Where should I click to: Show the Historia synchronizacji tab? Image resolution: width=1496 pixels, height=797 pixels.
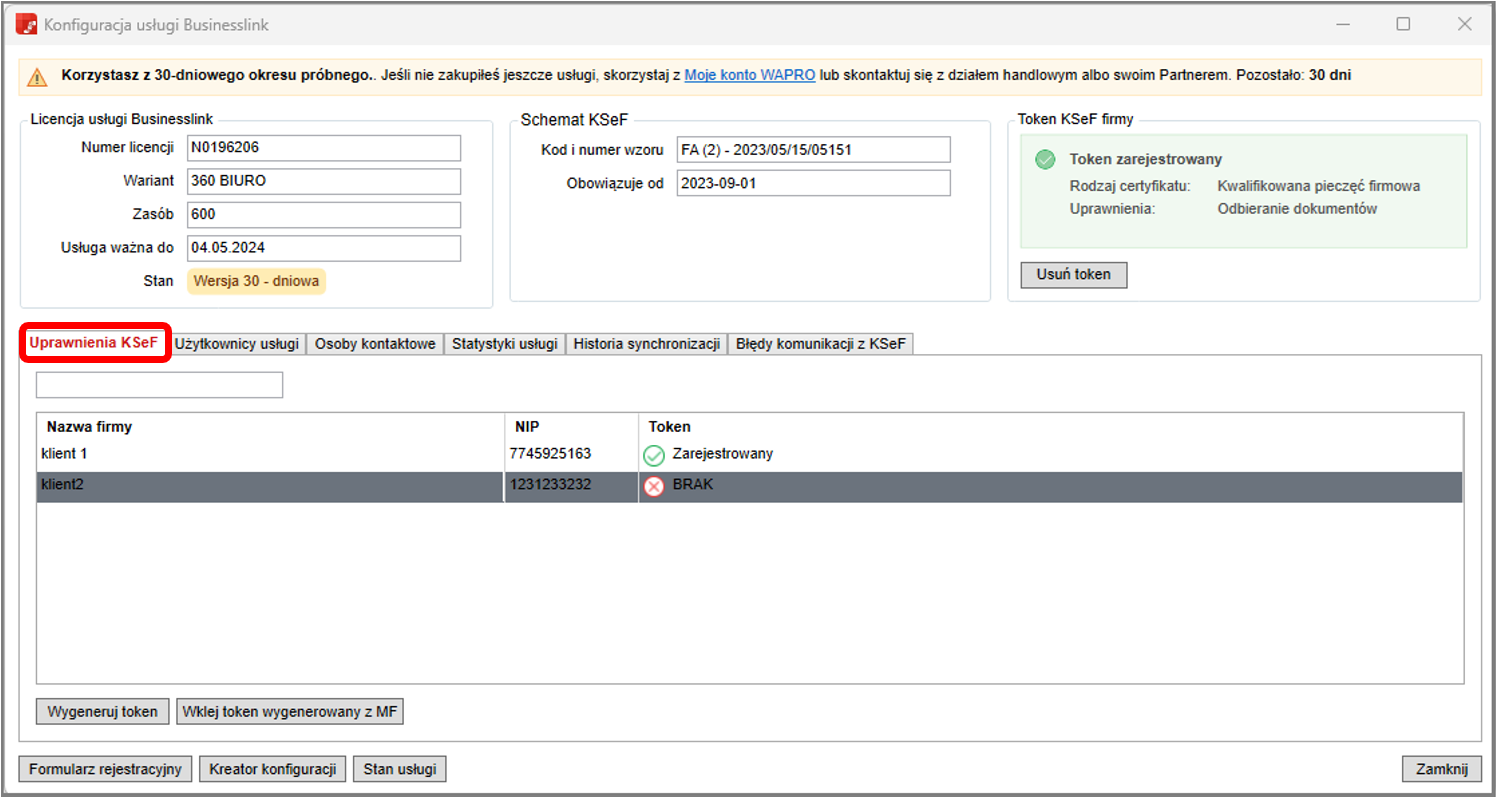[647, 344]
